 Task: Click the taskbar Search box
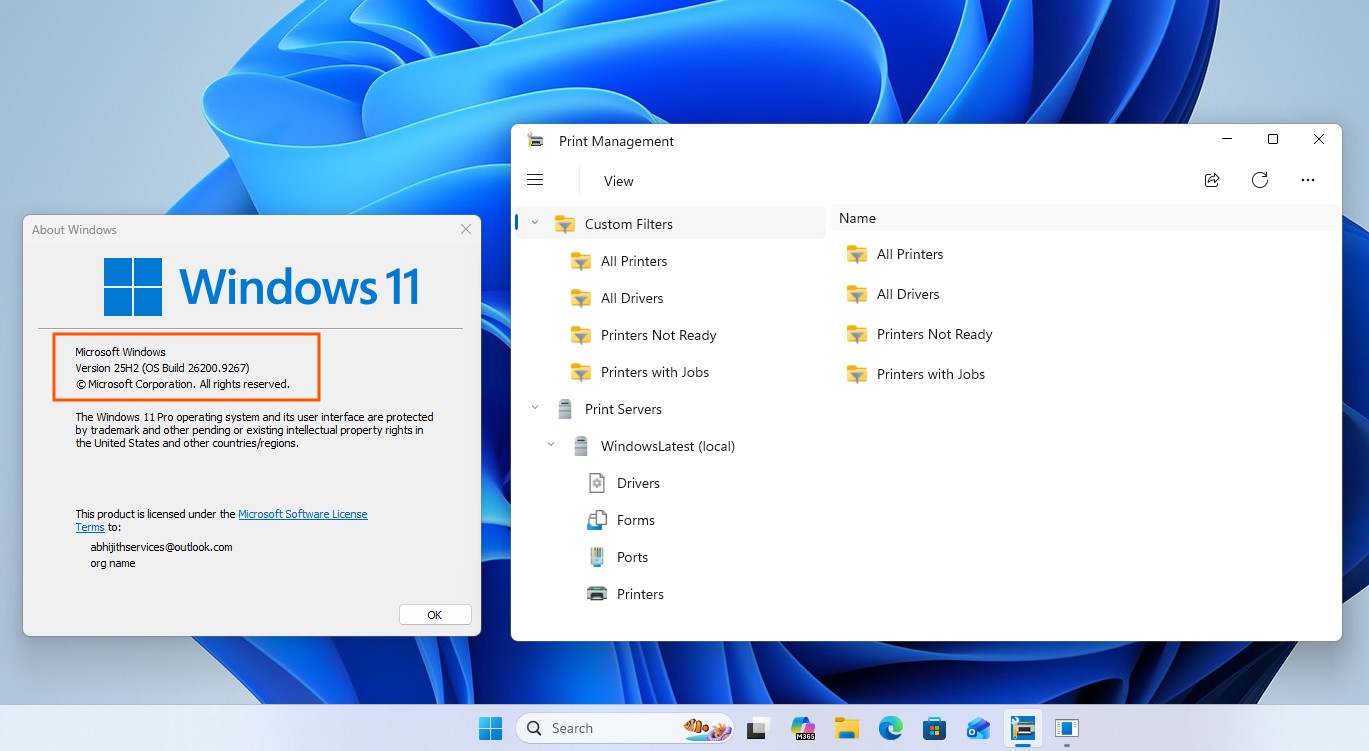pos(625,728)
